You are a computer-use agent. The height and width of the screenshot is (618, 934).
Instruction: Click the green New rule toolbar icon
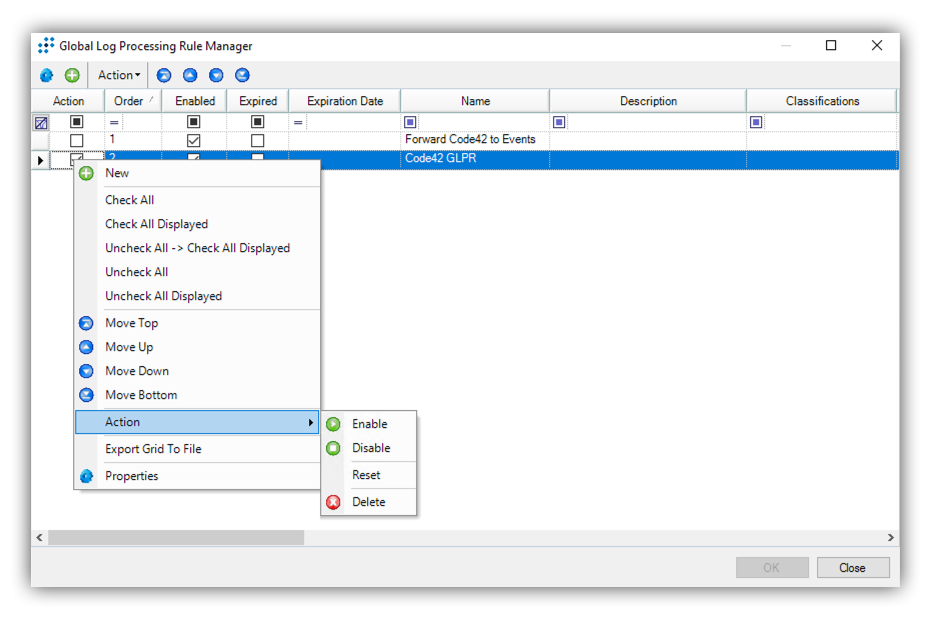pos(72,75)
